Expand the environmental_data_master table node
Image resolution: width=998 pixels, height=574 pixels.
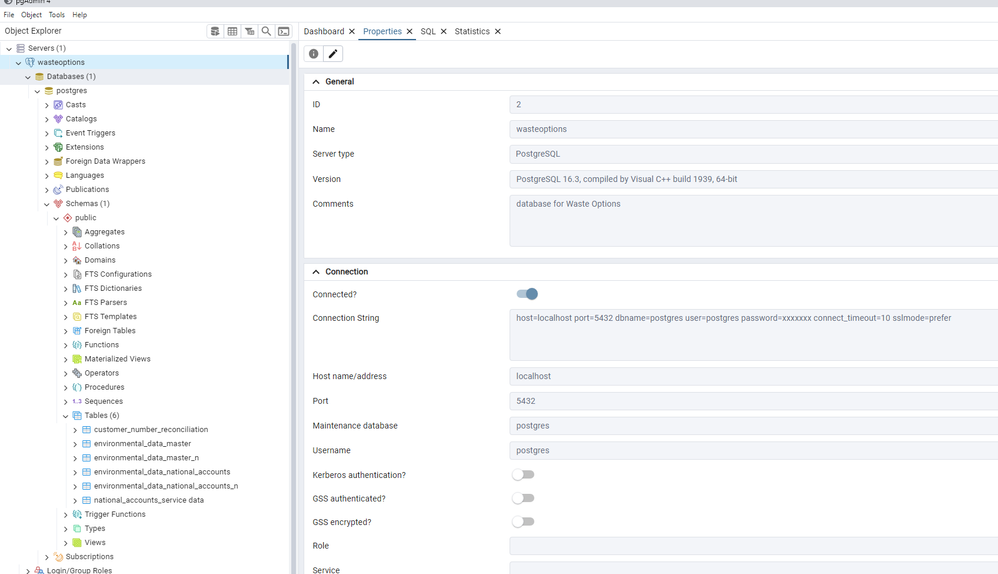75,444
